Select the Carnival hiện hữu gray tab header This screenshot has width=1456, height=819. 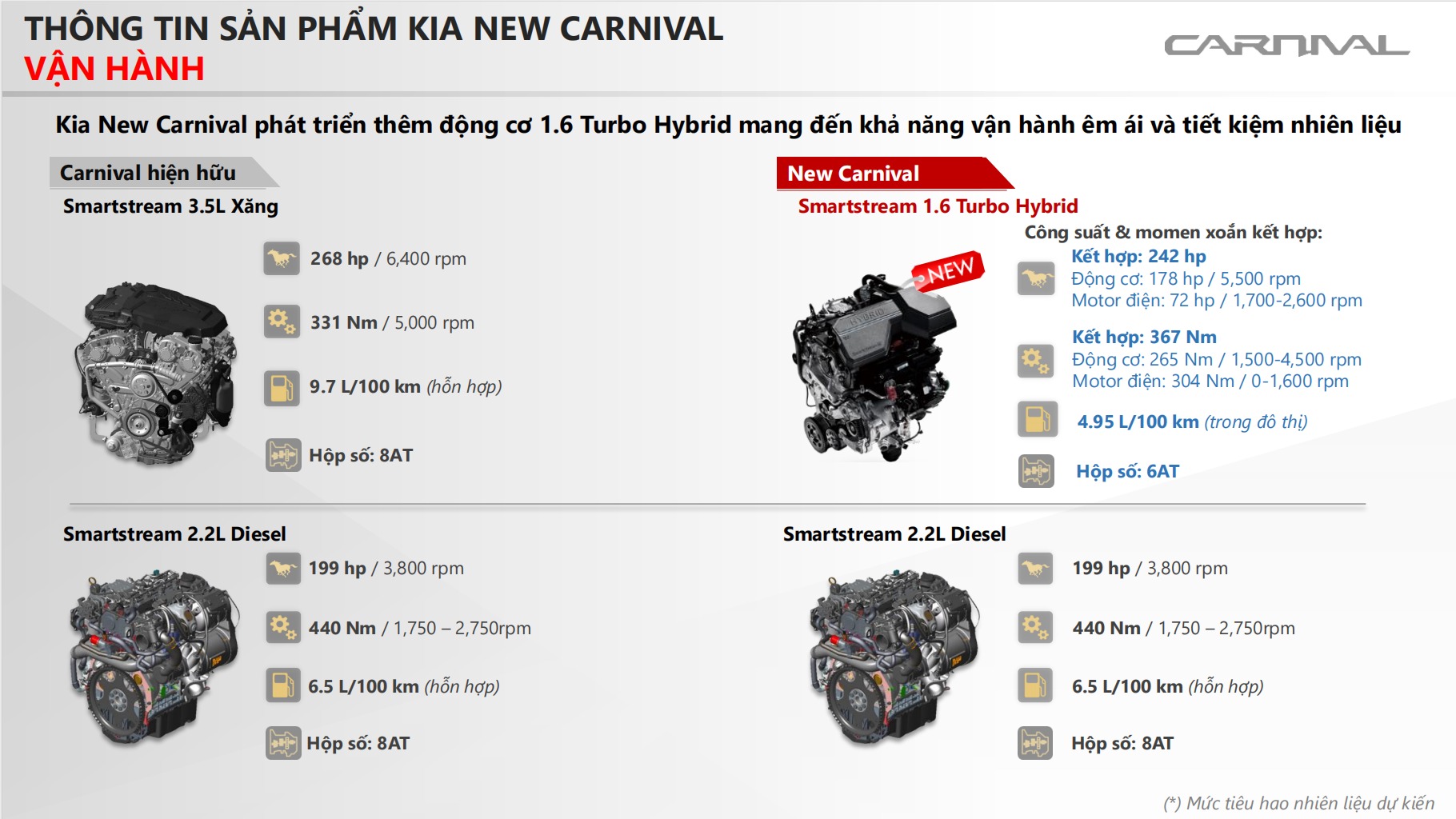click(x=156, y=173)
